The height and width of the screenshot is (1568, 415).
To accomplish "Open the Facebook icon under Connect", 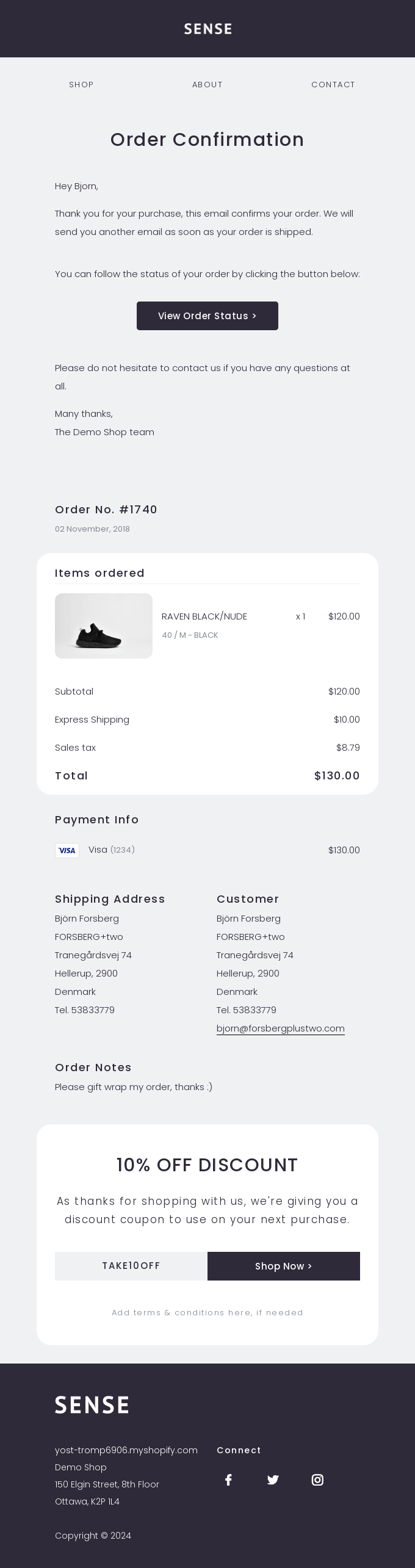I will (228, 1479).
